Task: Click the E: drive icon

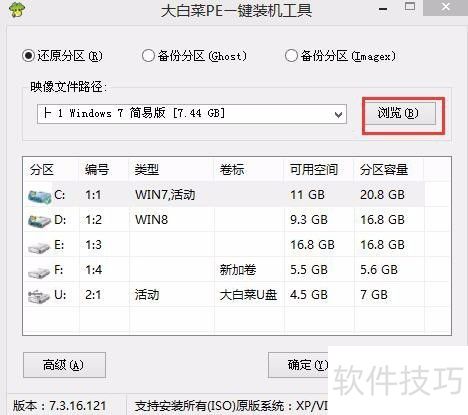Action: [40, 247]
